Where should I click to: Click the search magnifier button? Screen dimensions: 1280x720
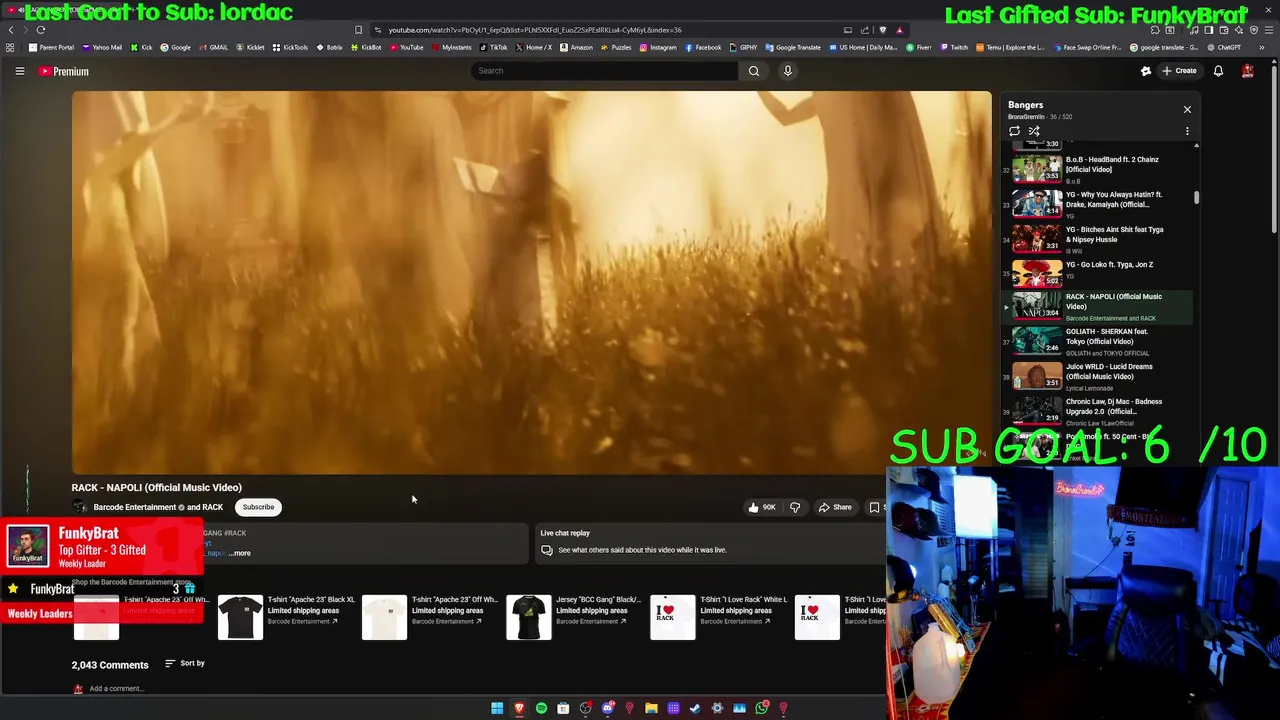click(x=754, y=71)
